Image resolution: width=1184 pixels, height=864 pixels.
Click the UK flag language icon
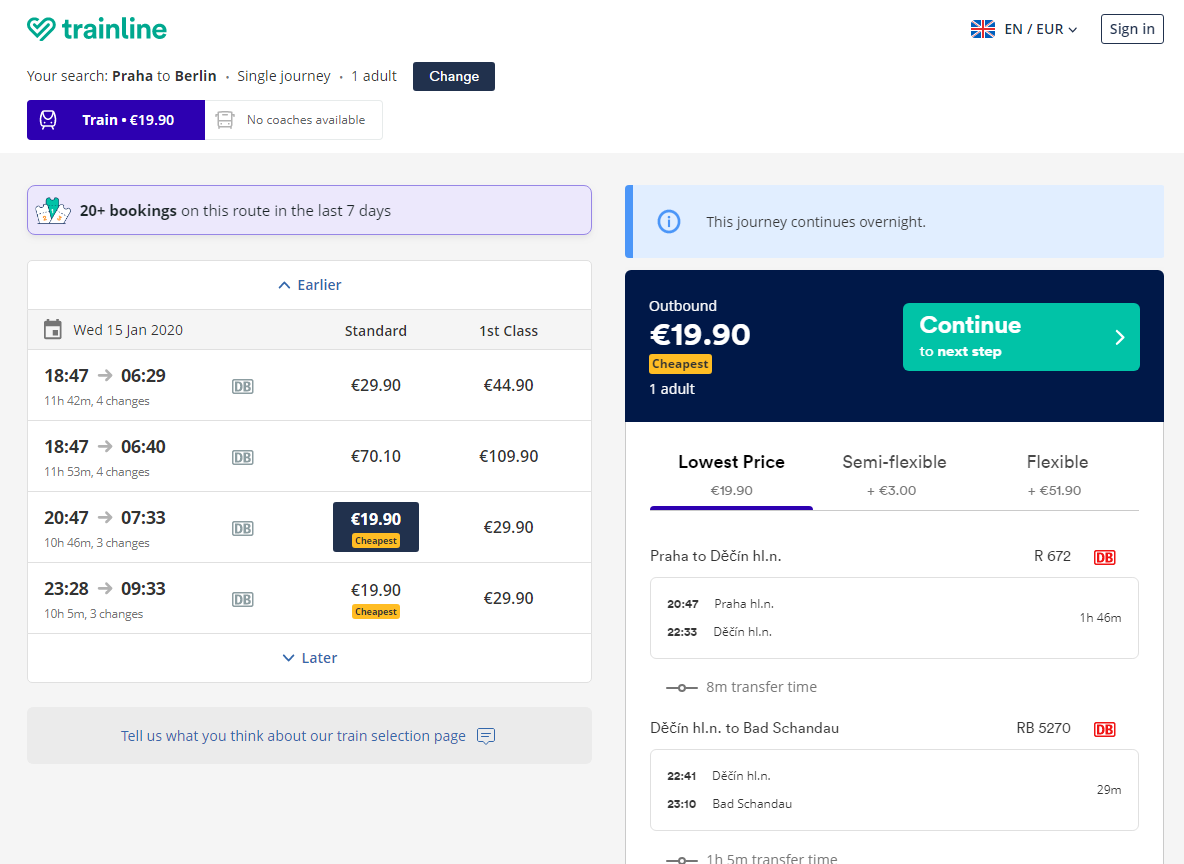[982, 29]
